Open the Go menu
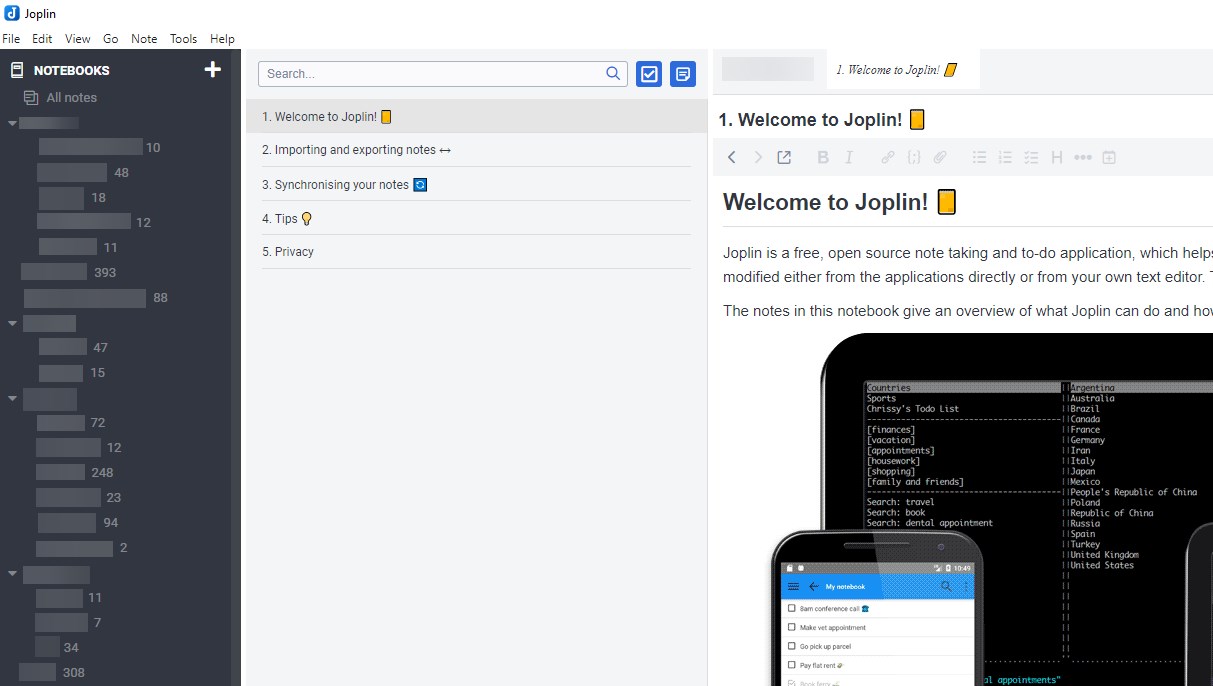Viewport: 1213px width, 686px height. click(110, 39)
